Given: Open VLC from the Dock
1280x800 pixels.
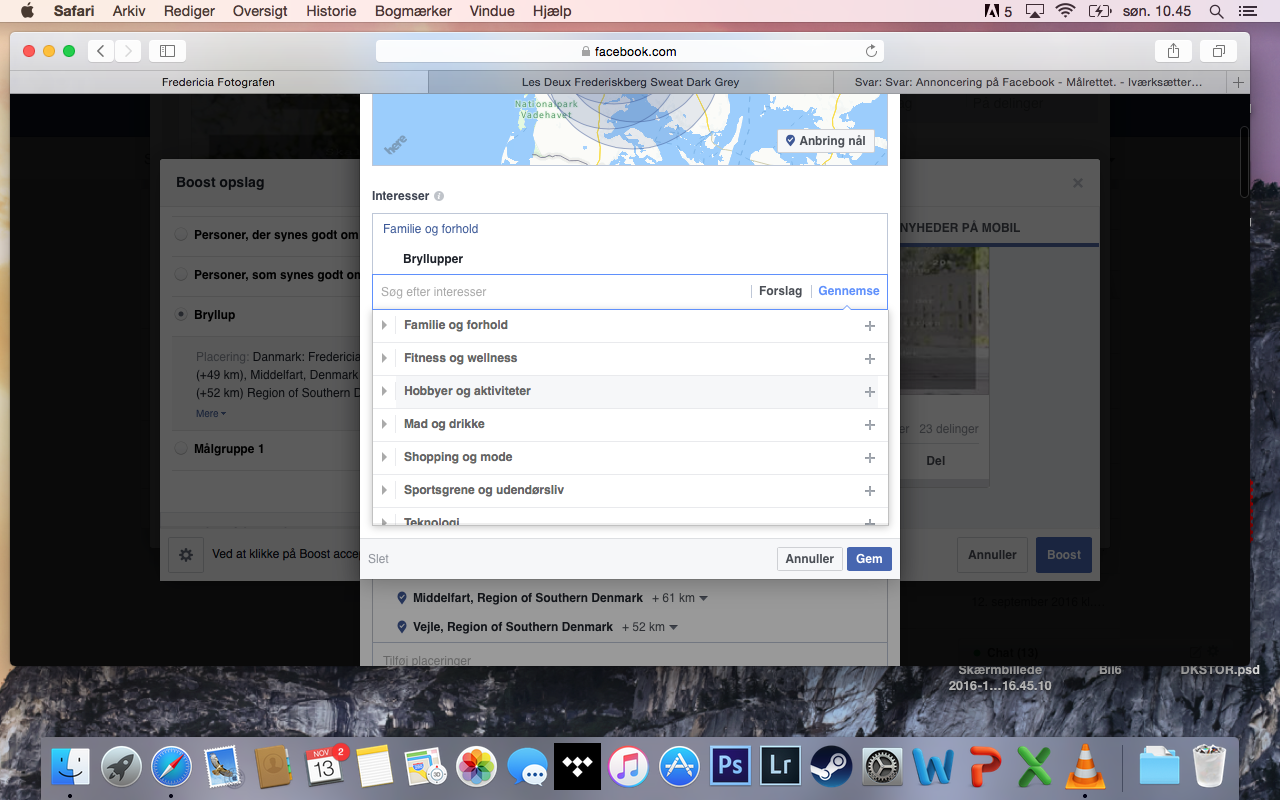Looking at the screenshot, I should click(x=1084, y=767).
